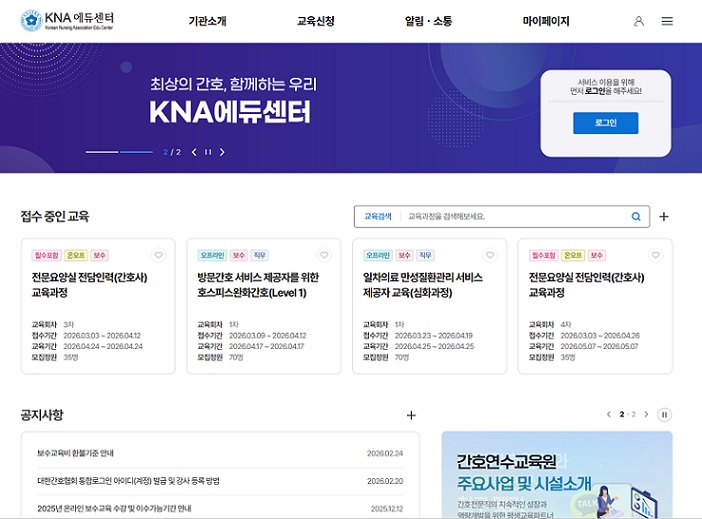The image size is (702, 519).
Task: Open the user profile icon in header
Action: [x=639, y=21]
